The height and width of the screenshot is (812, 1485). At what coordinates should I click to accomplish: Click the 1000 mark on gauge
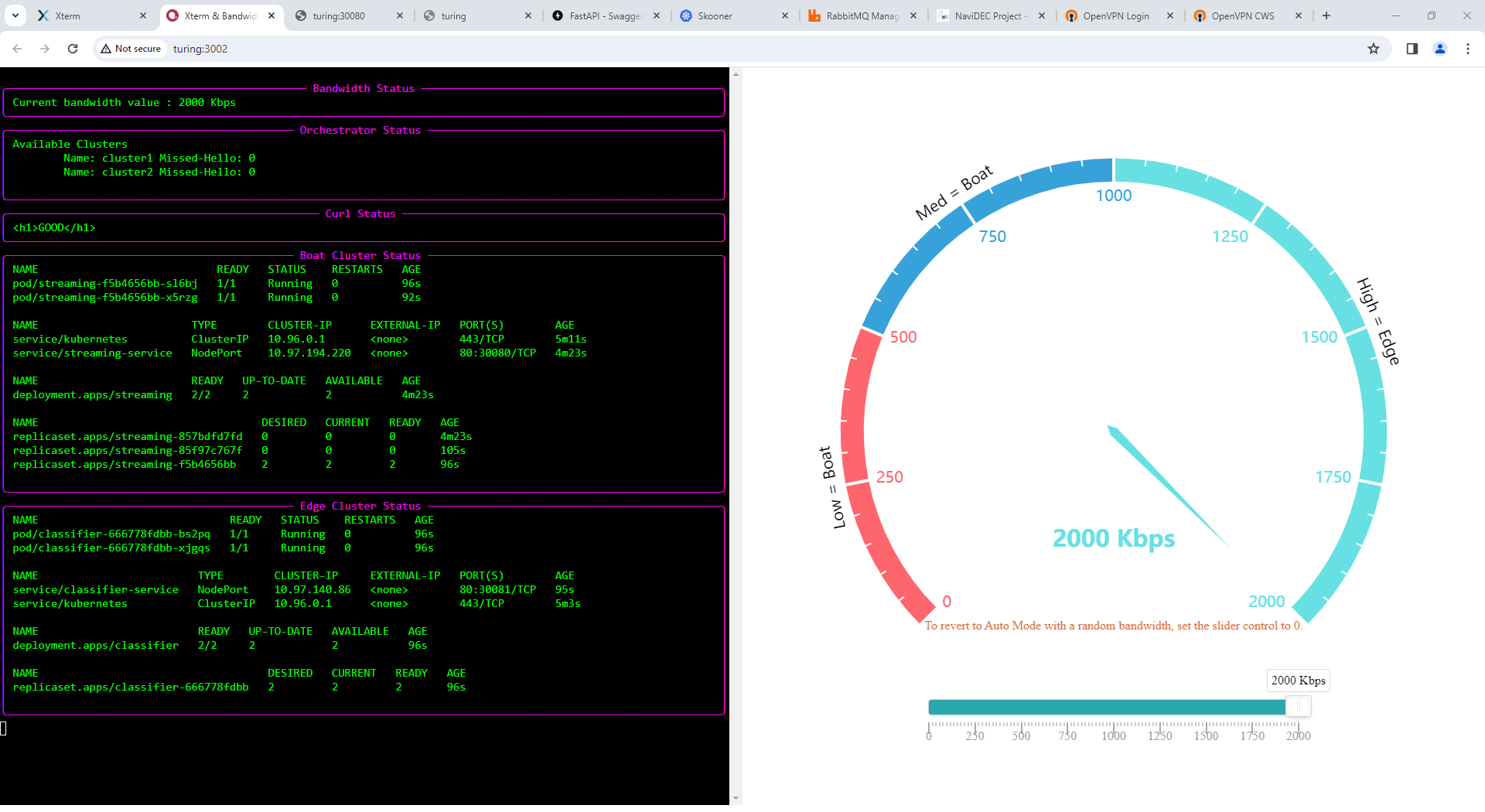tap(1114, 196)
